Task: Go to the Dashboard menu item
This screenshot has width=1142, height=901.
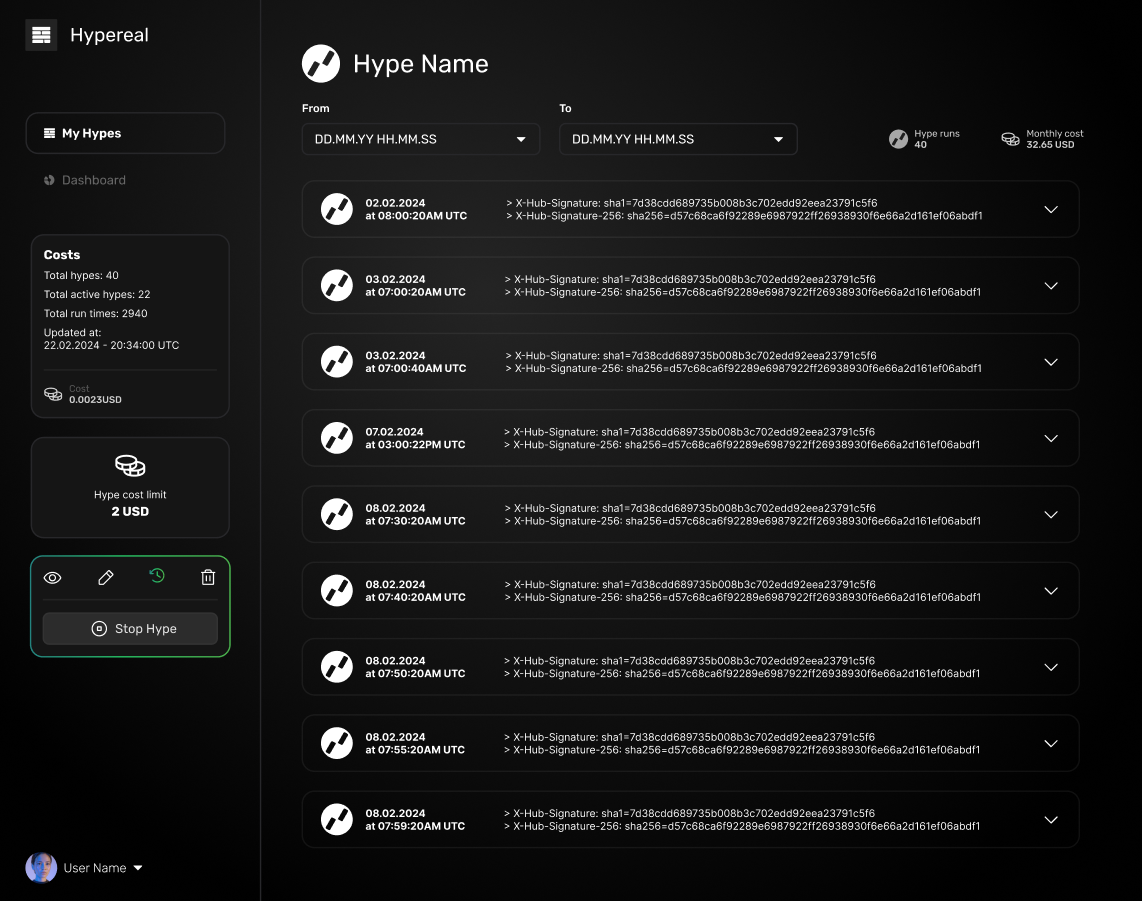Action: point(93,180)
